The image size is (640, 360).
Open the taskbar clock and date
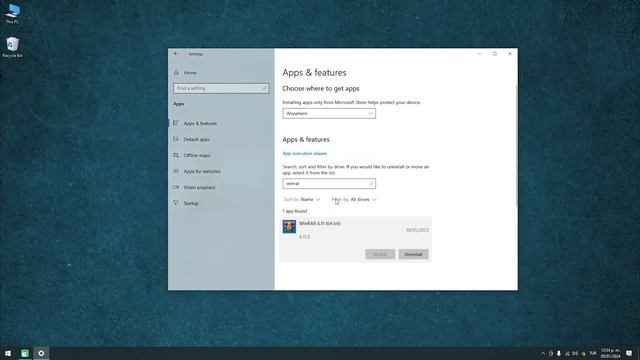[610, 353]
